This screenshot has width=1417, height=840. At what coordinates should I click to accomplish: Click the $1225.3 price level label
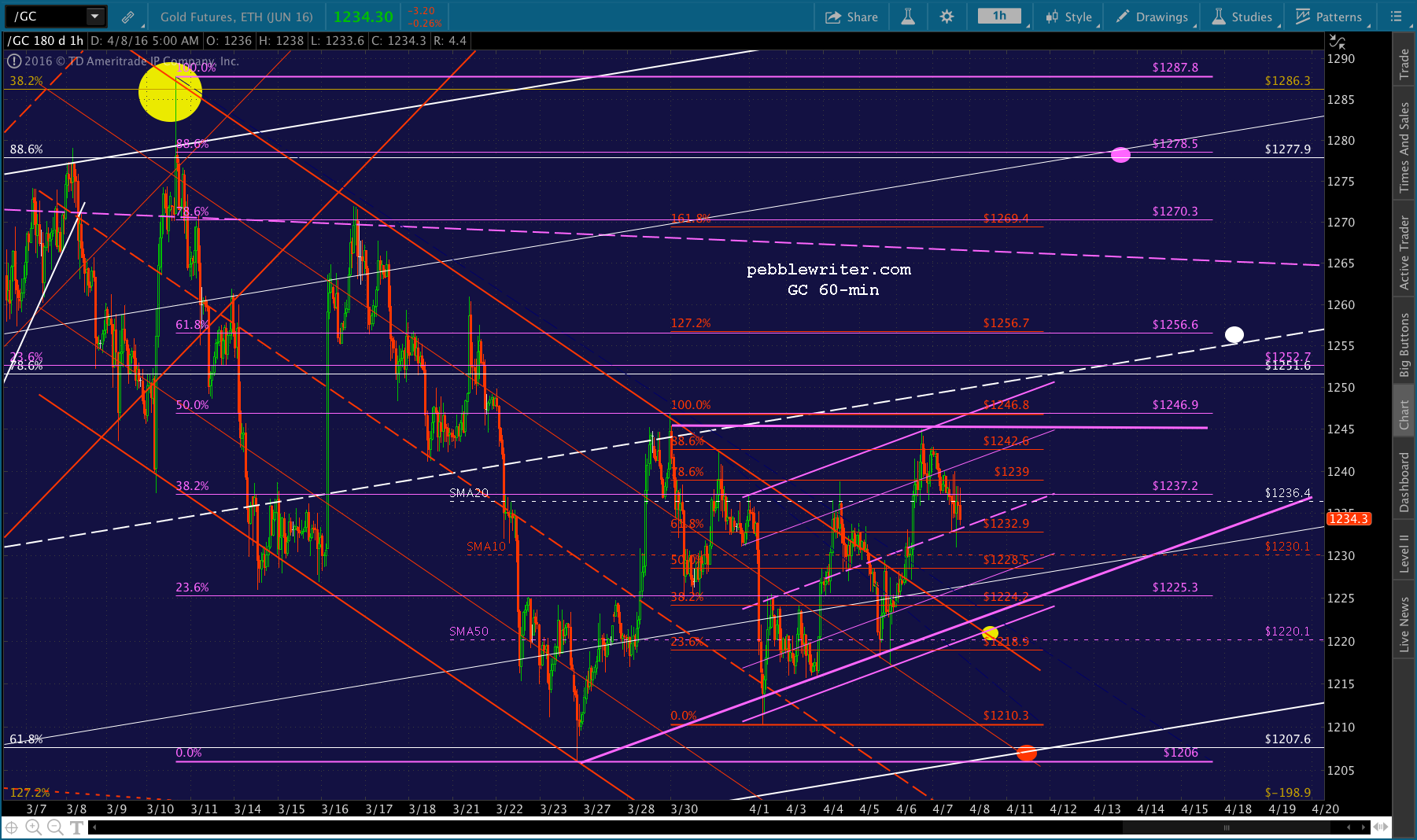[x=1175, y=588]
